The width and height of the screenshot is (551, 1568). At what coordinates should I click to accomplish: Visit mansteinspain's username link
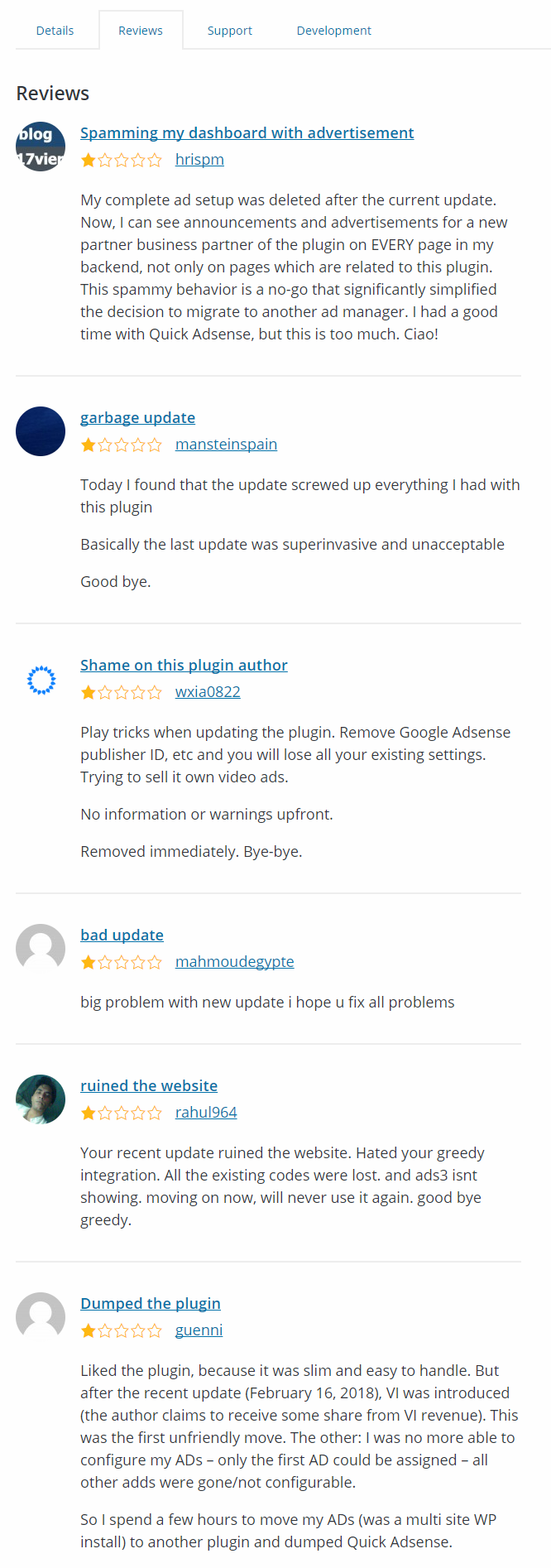(x=226, y=445)
